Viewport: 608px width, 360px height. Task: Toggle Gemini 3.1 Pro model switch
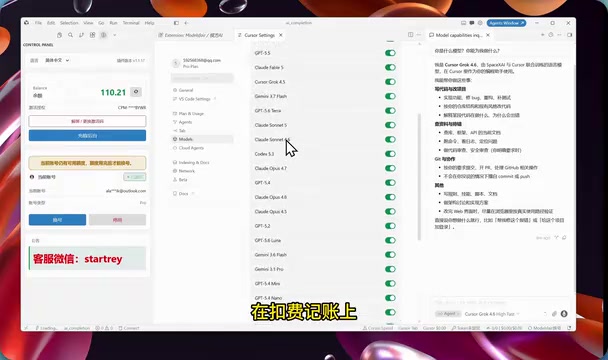pyautogui.click(x=390, y=269)
